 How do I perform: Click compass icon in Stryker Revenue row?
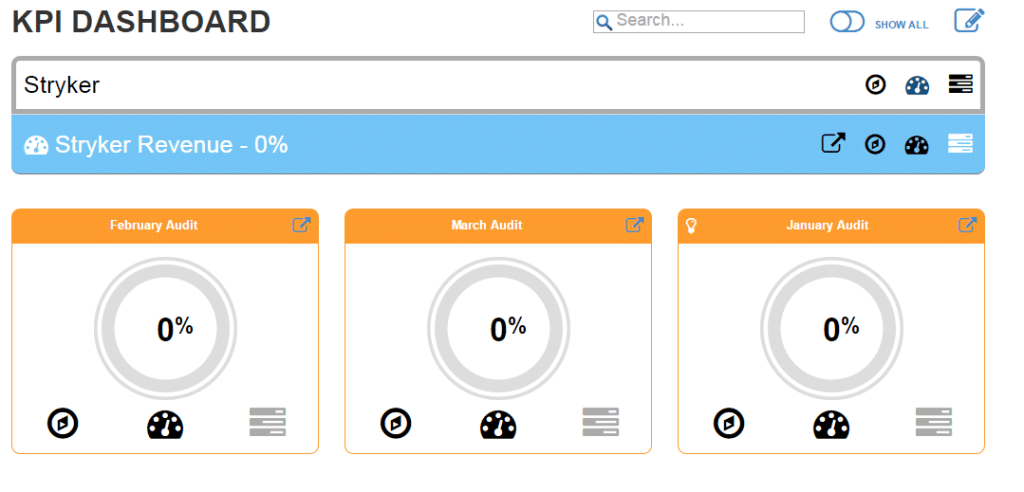tap(875, 144)
